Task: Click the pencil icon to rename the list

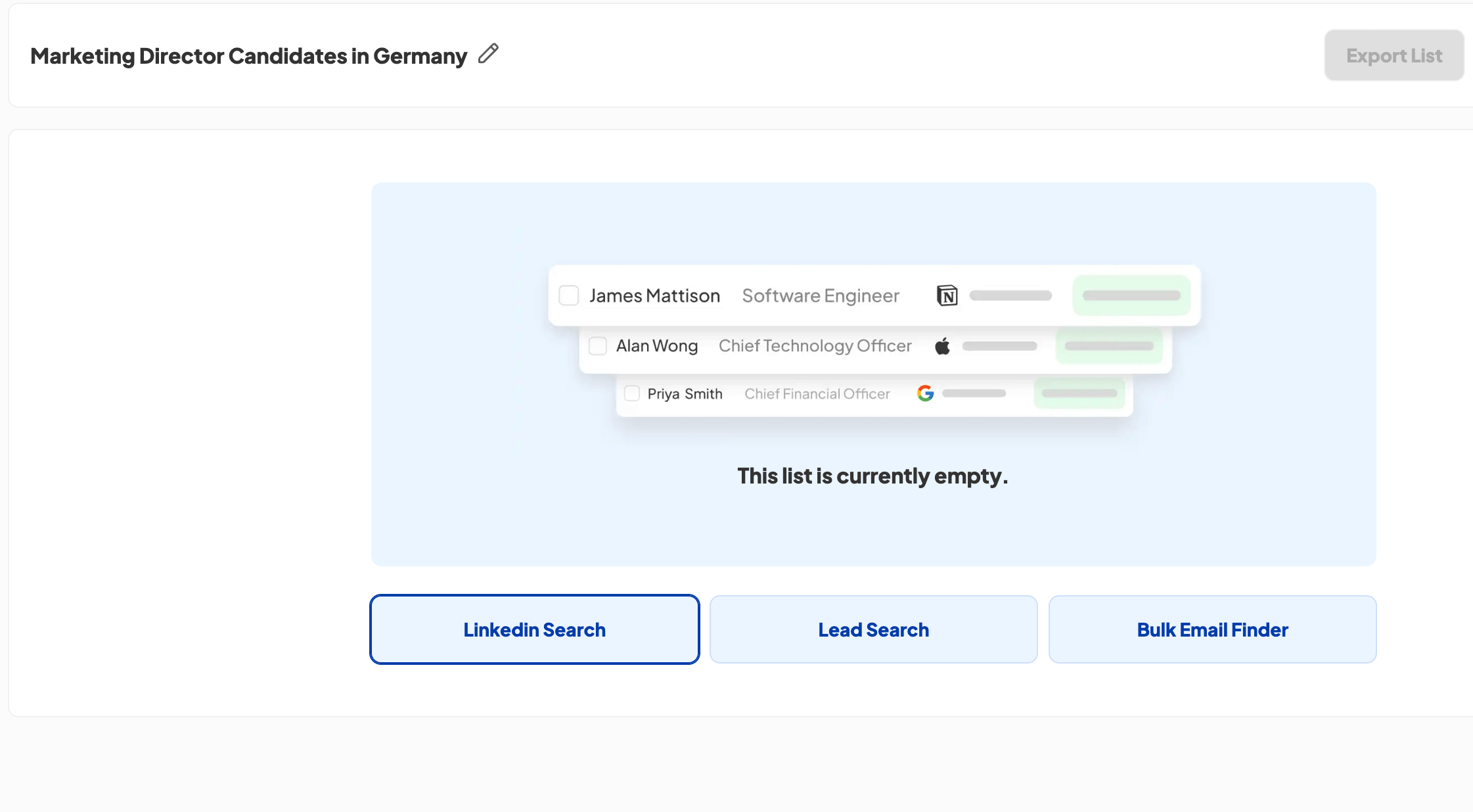Action: click(487, 54)
